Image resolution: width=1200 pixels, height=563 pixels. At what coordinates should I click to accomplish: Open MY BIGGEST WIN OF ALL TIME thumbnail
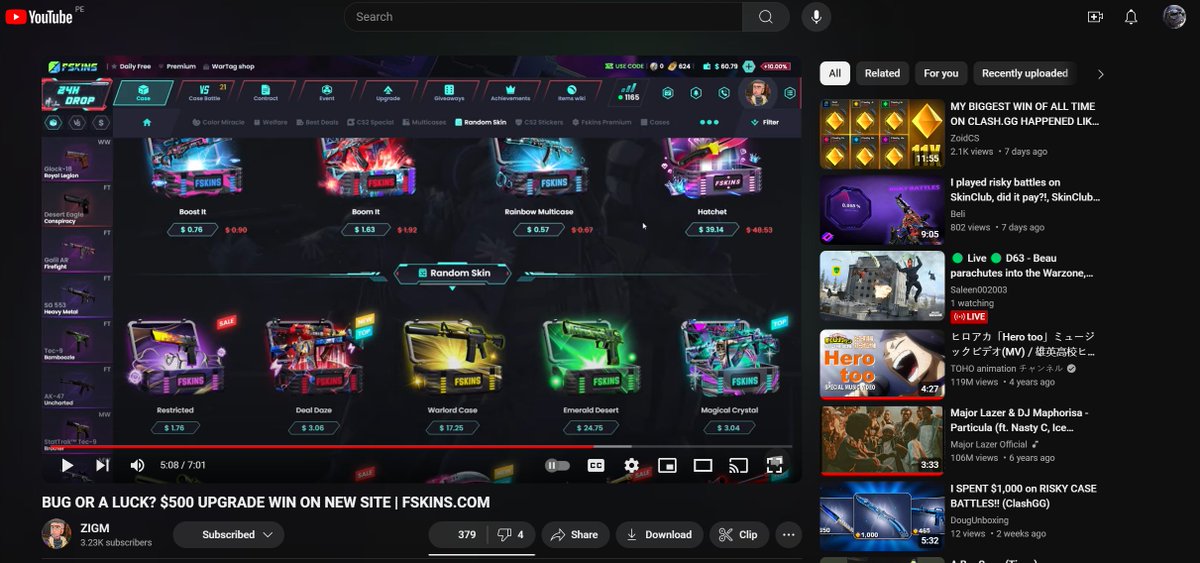click(x=882, y=134)
